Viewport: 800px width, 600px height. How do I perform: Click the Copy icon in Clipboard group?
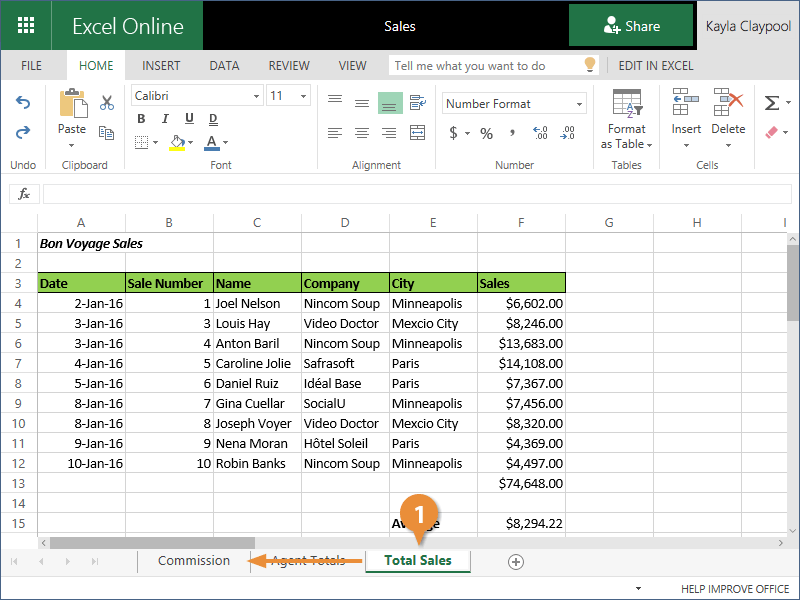[x=107, y=131]
